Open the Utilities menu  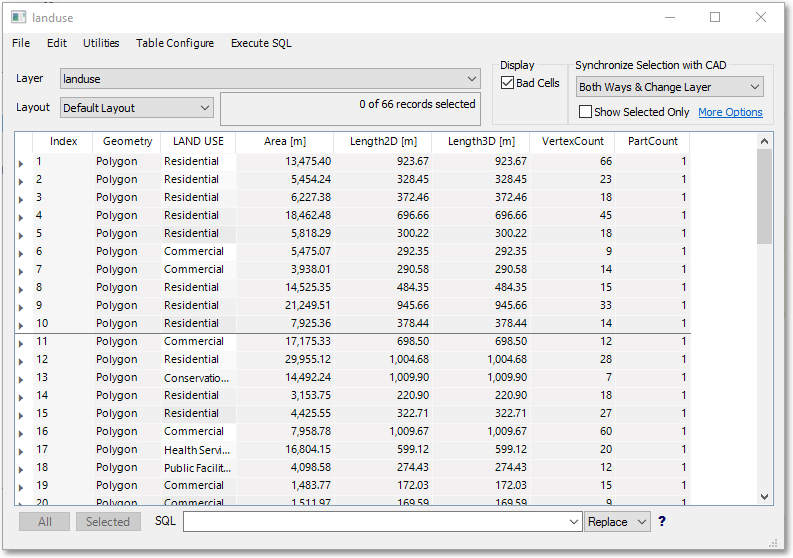click(101, 43)
